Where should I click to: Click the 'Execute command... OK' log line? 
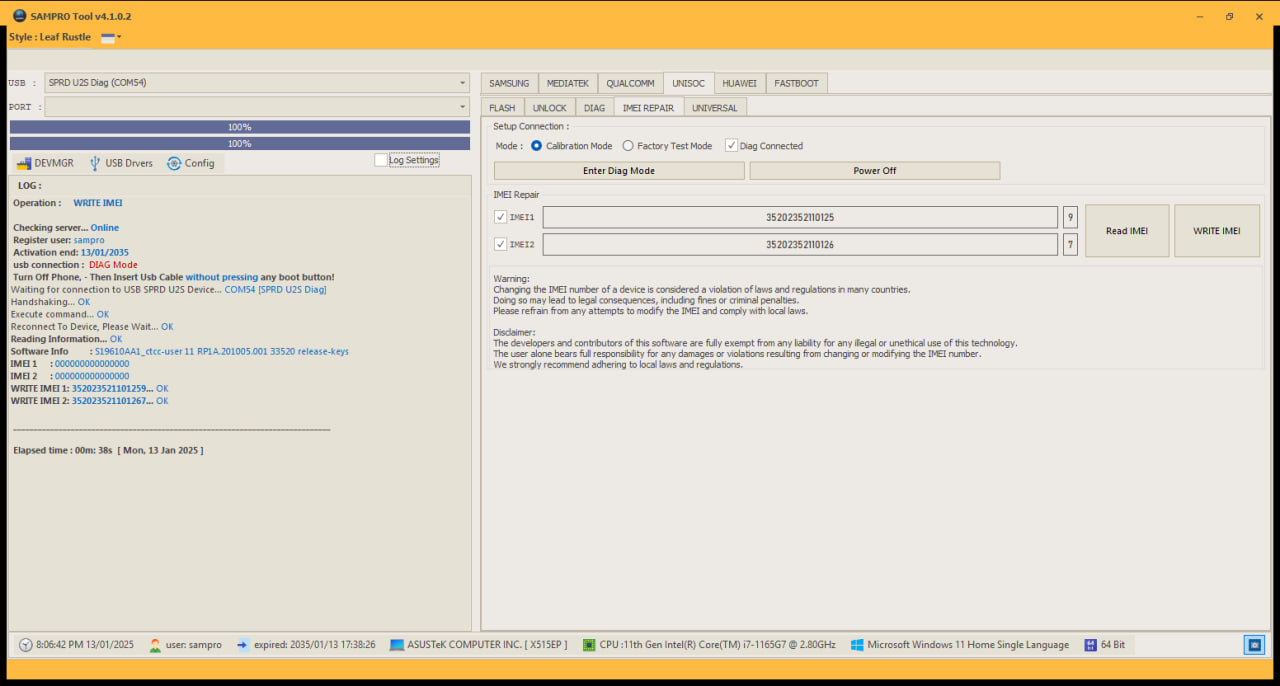pyautogui.click(x=60, y=314)
